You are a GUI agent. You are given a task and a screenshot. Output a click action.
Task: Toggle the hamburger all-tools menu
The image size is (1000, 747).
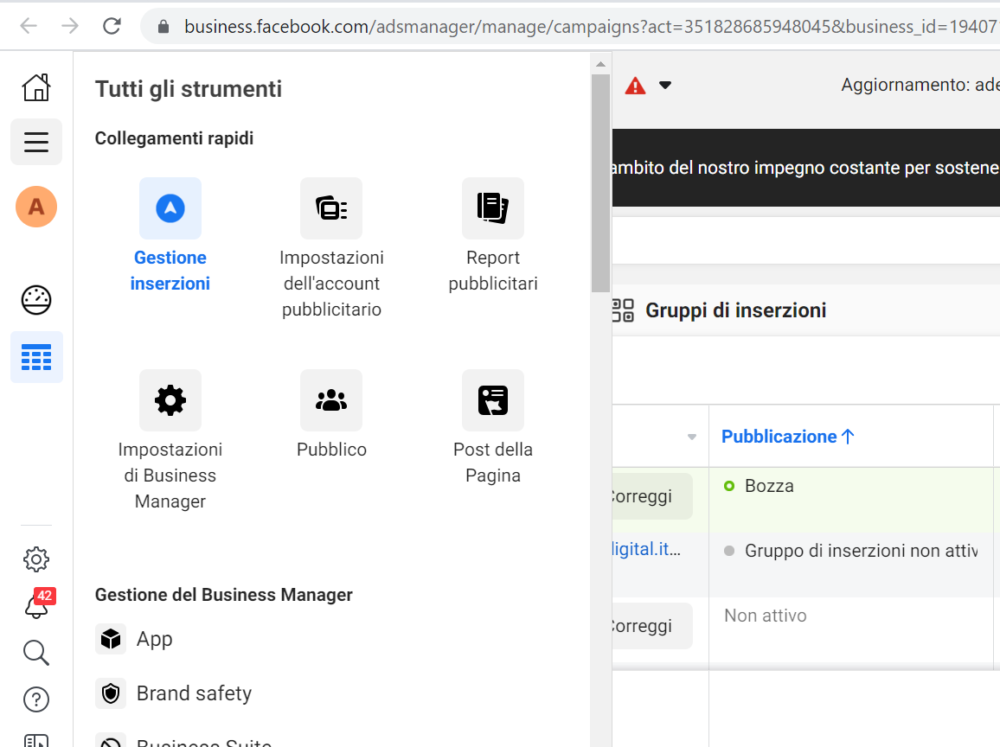36,142
